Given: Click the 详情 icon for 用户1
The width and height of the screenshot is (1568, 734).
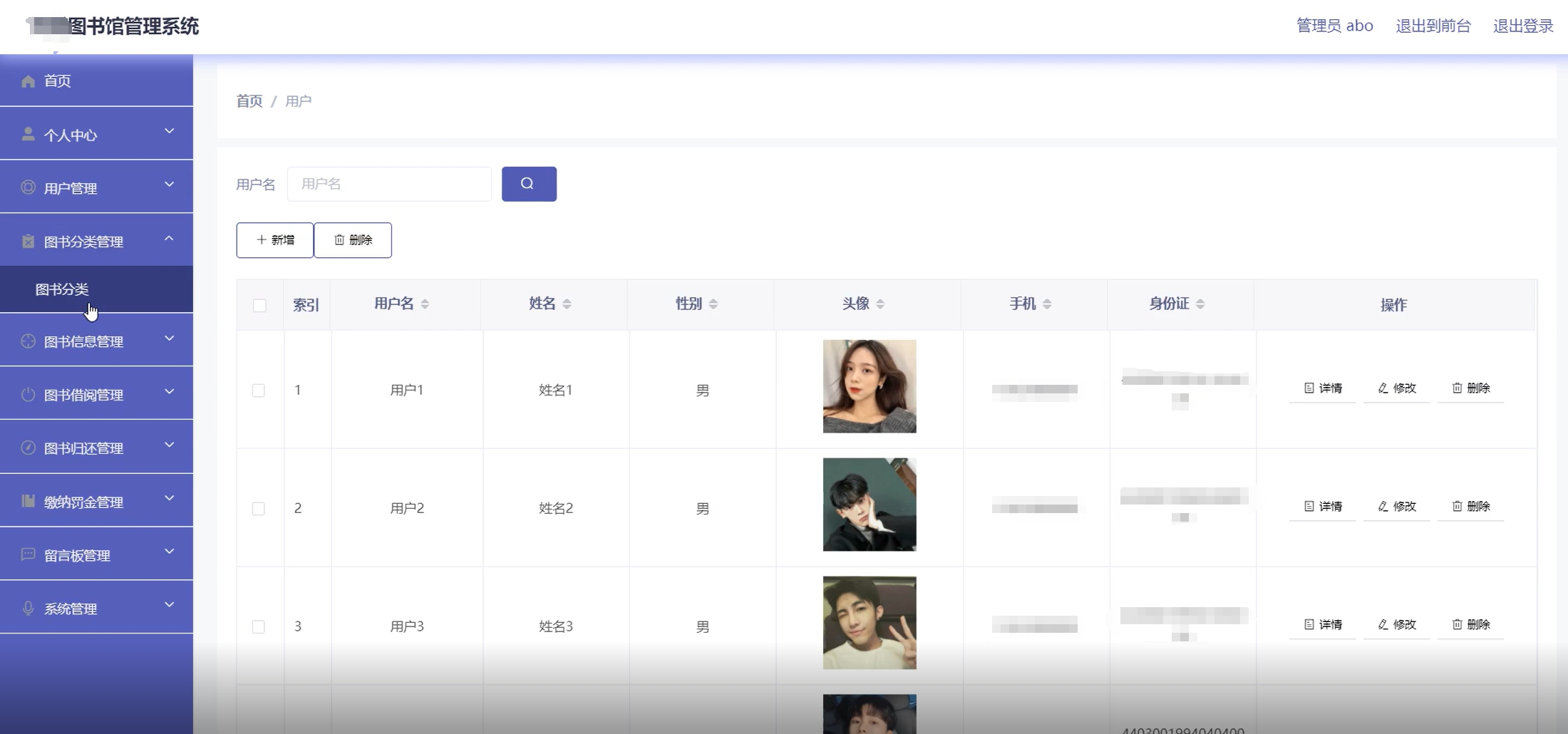Looking at the screenshot, I should 1309,388.
